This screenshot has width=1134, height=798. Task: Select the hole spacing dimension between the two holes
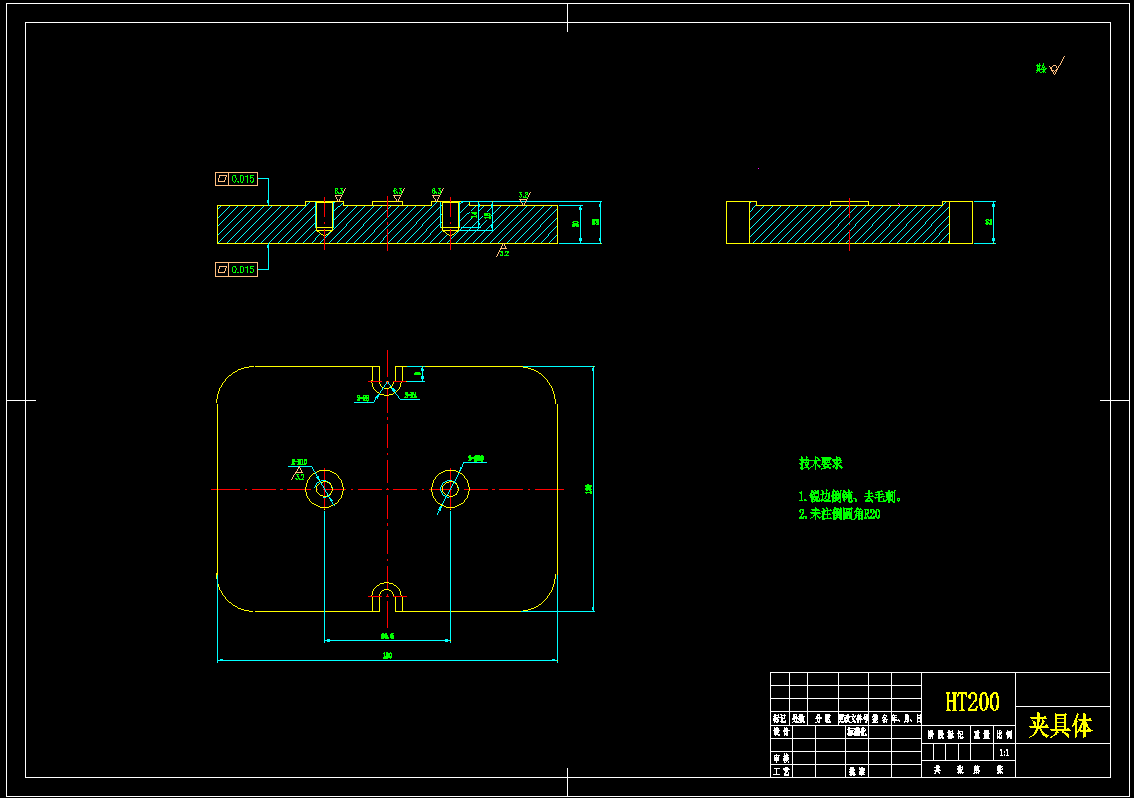387,636
